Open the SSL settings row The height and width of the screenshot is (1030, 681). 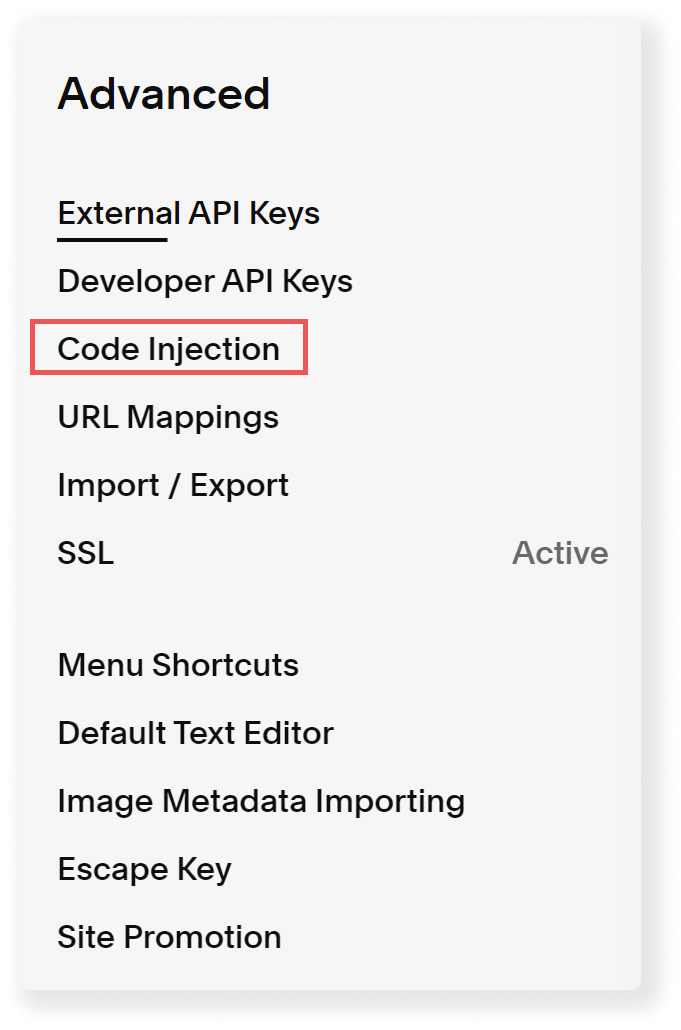(332, 552)
